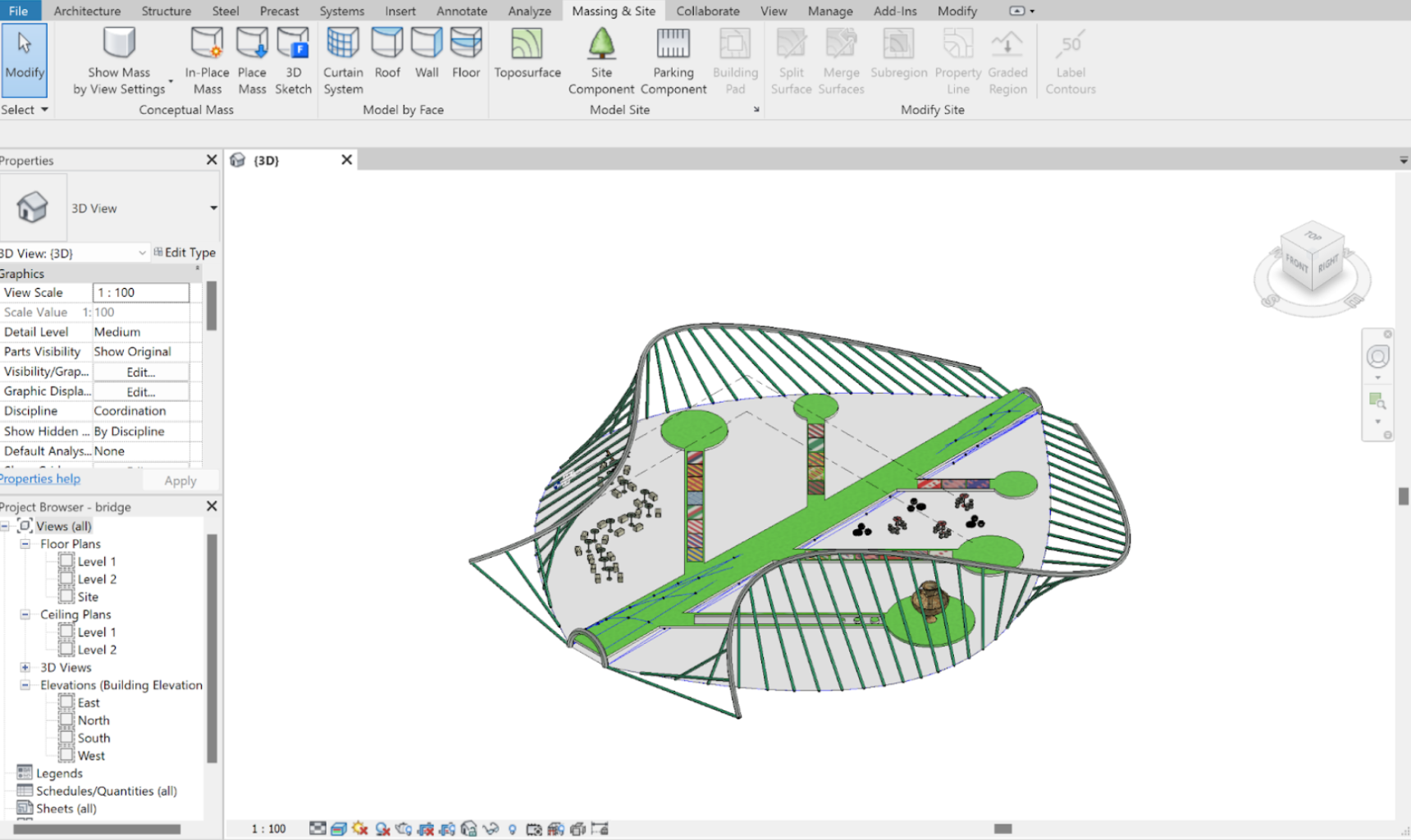The height and width of the screenshot is (840, 1411).
Task: Click the Edit Type button
Action: [185, 253]
